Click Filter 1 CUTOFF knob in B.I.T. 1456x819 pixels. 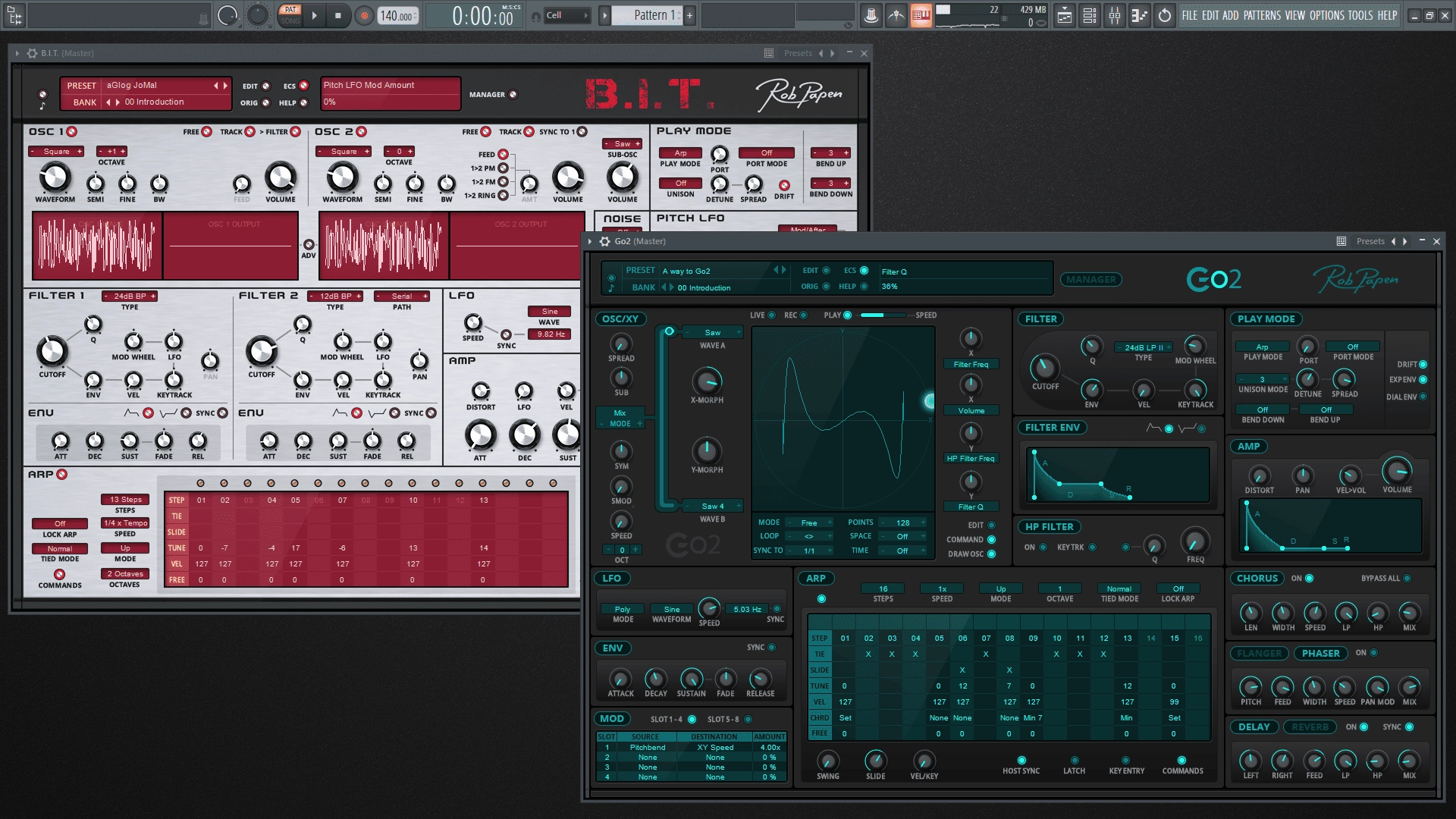[52, 352]
